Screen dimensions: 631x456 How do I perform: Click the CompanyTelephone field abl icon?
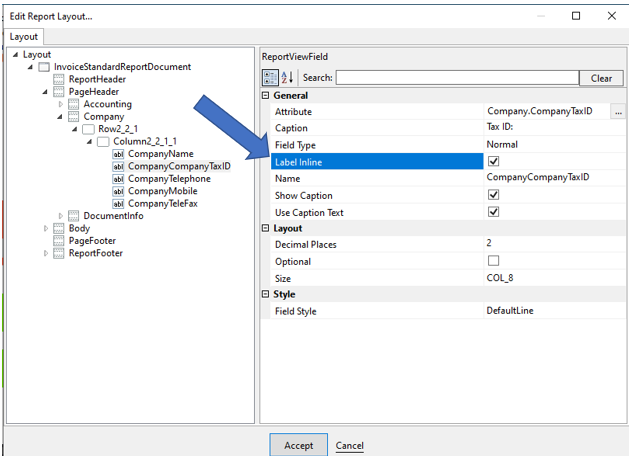(x=118, y=179)
